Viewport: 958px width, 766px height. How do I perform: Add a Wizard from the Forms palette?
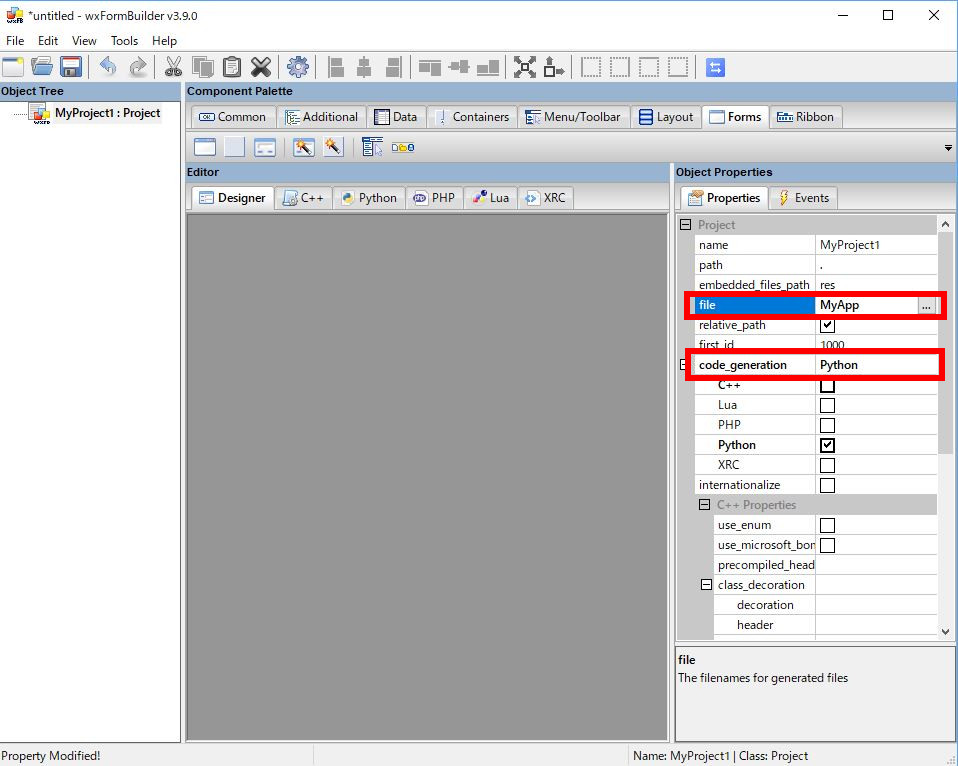[x=303, y=147]
